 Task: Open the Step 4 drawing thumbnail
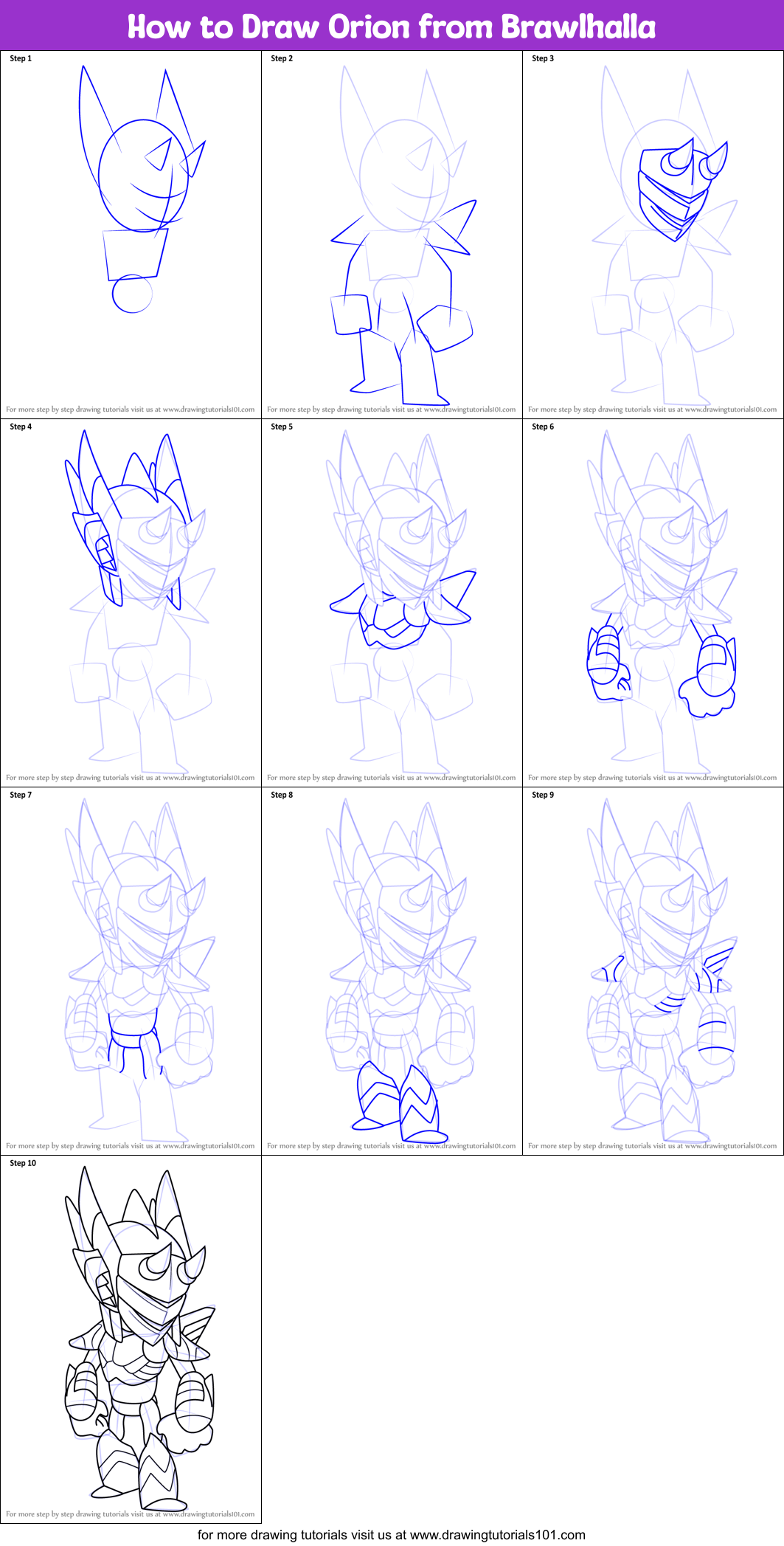131,603
